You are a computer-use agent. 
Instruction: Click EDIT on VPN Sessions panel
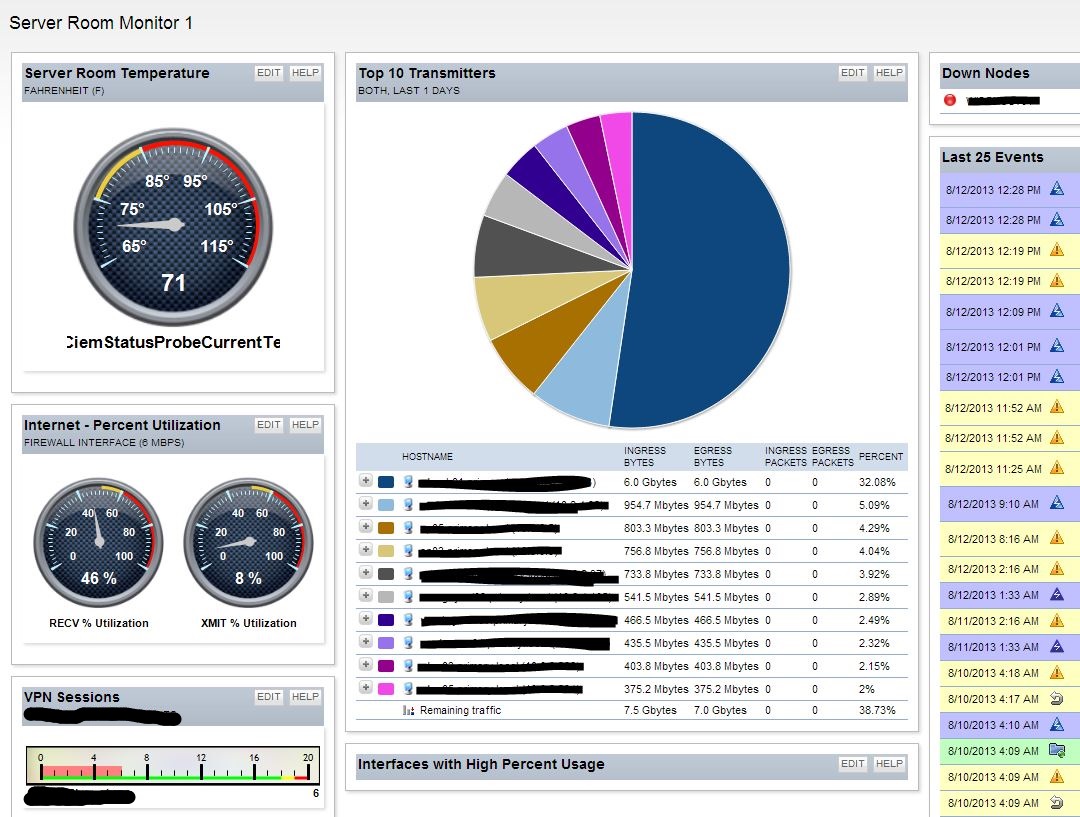[269, 697]
